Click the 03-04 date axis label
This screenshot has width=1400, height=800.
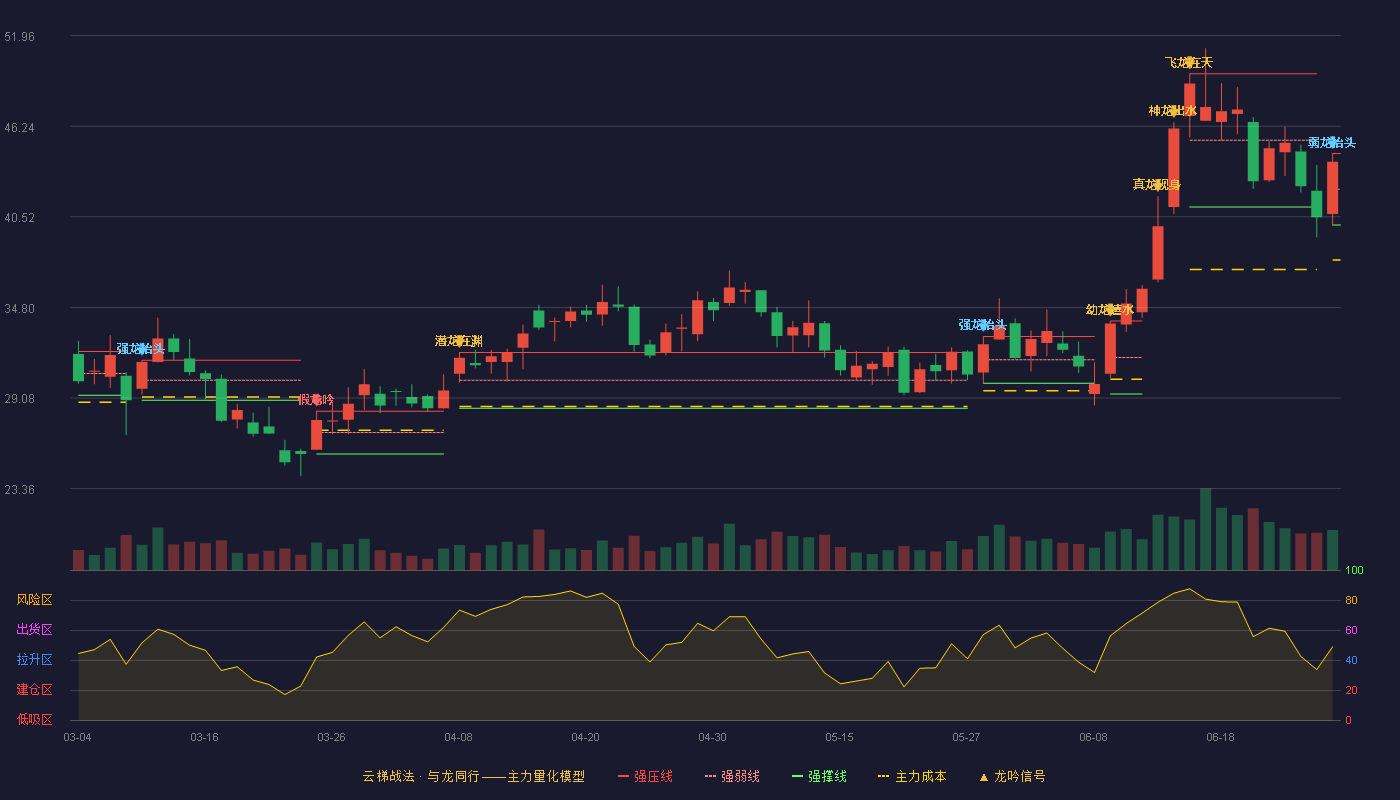click(77, 737)
